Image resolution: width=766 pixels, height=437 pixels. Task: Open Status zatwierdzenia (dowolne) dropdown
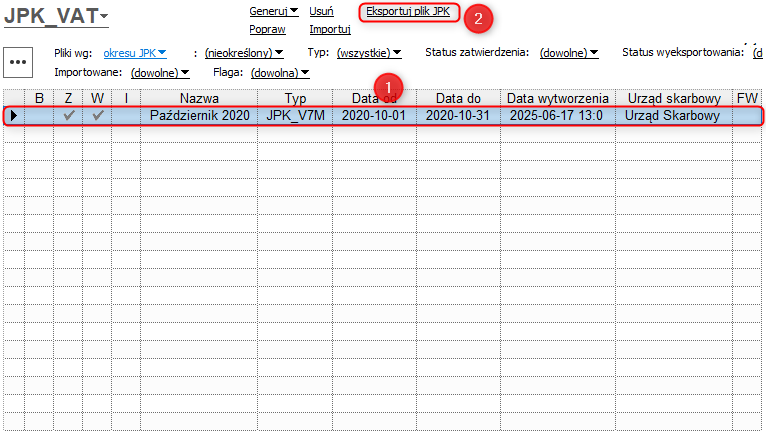pos(569,53)
